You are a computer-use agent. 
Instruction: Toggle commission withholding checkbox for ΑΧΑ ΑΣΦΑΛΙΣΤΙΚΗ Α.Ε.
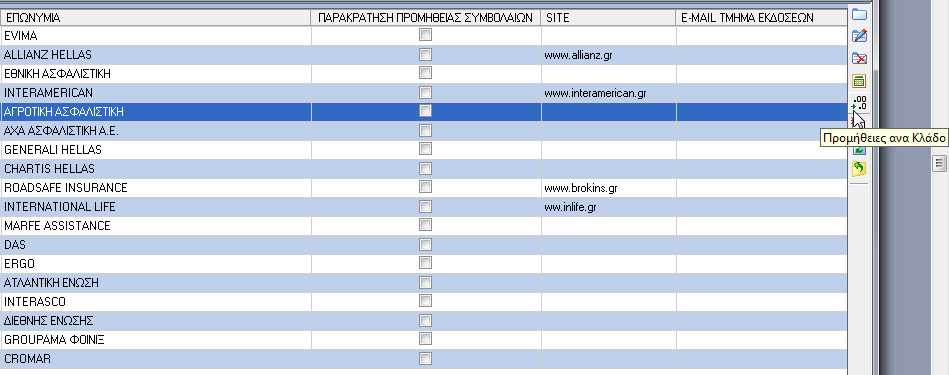coord(425,131)
